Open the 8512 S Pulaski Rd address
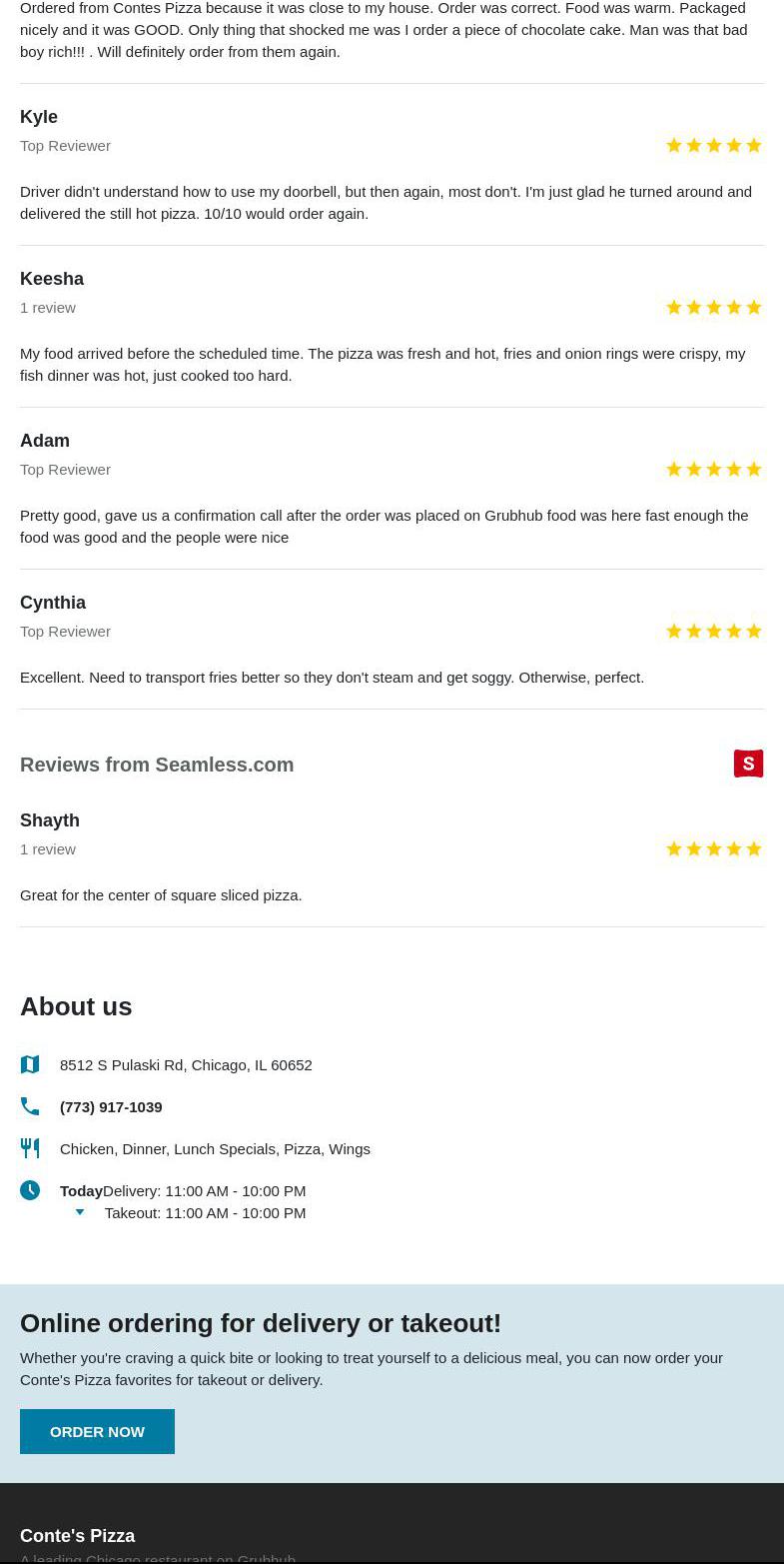 tap(186, 1064)
